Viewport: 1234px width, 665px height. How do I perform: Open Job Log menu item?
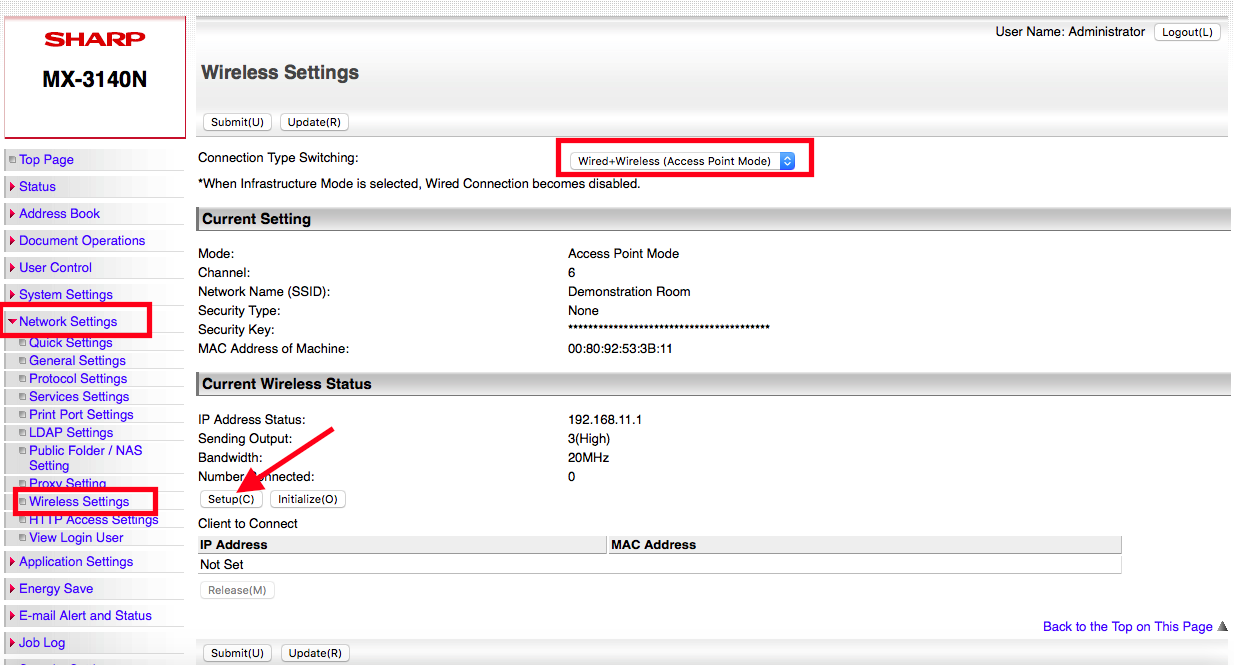[42, 643]
